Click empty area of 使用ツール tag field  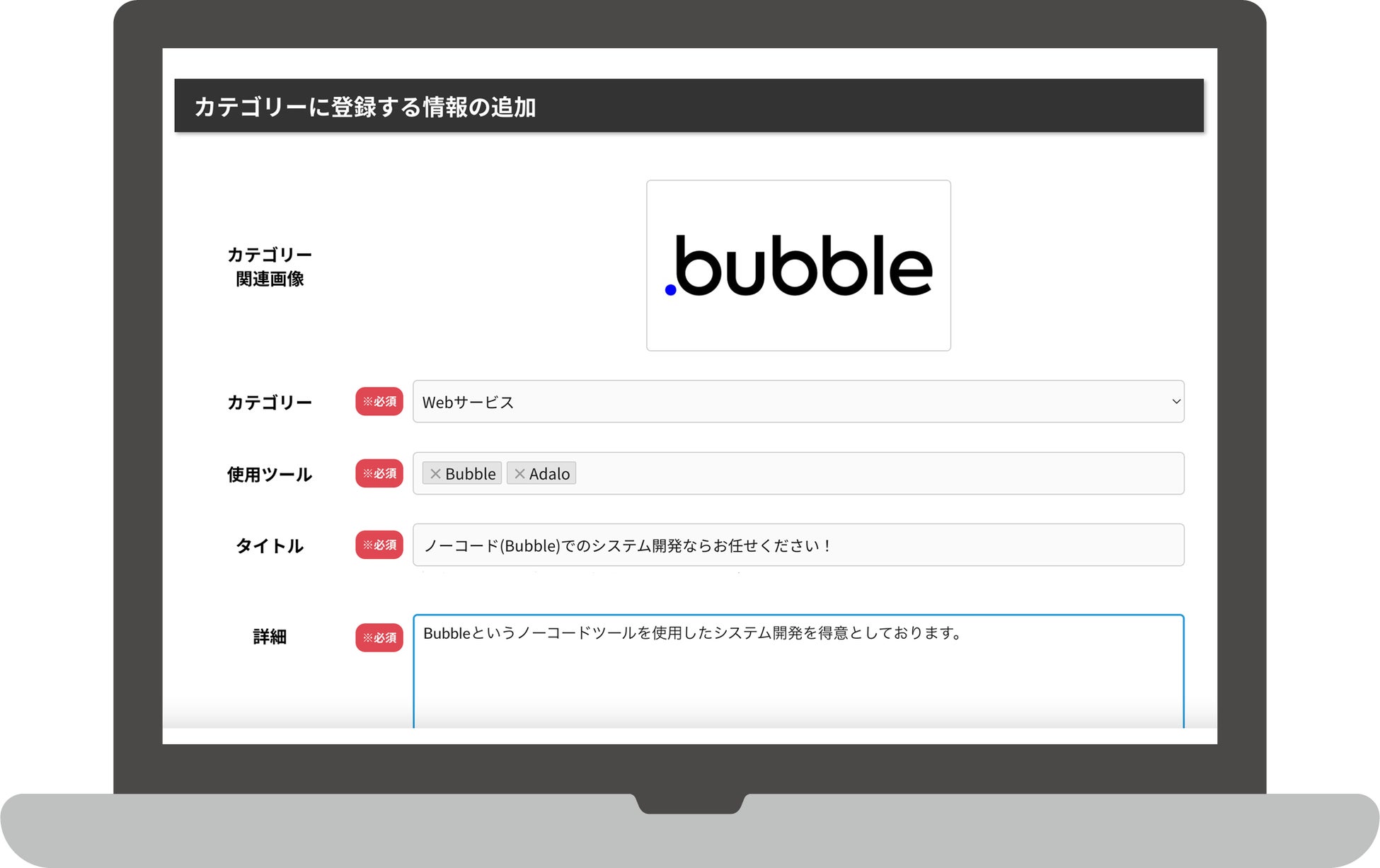click(x=878, y=474)
